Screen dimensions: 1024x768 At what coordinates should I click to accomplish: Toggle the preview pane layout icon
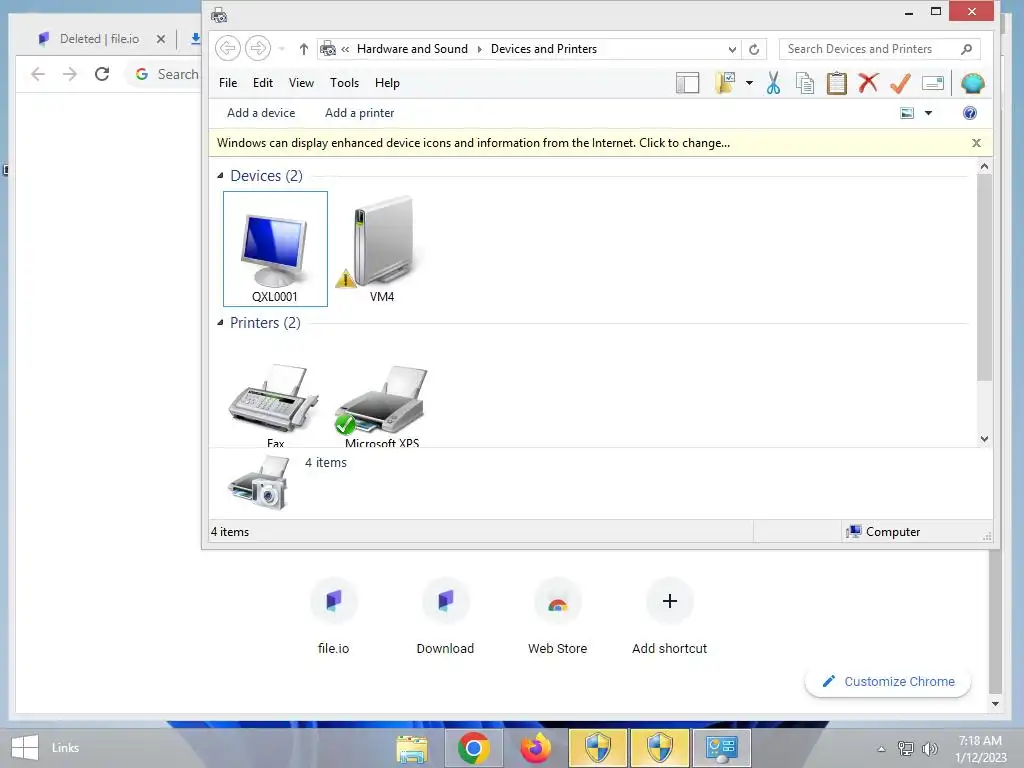(x=687, y=83)
